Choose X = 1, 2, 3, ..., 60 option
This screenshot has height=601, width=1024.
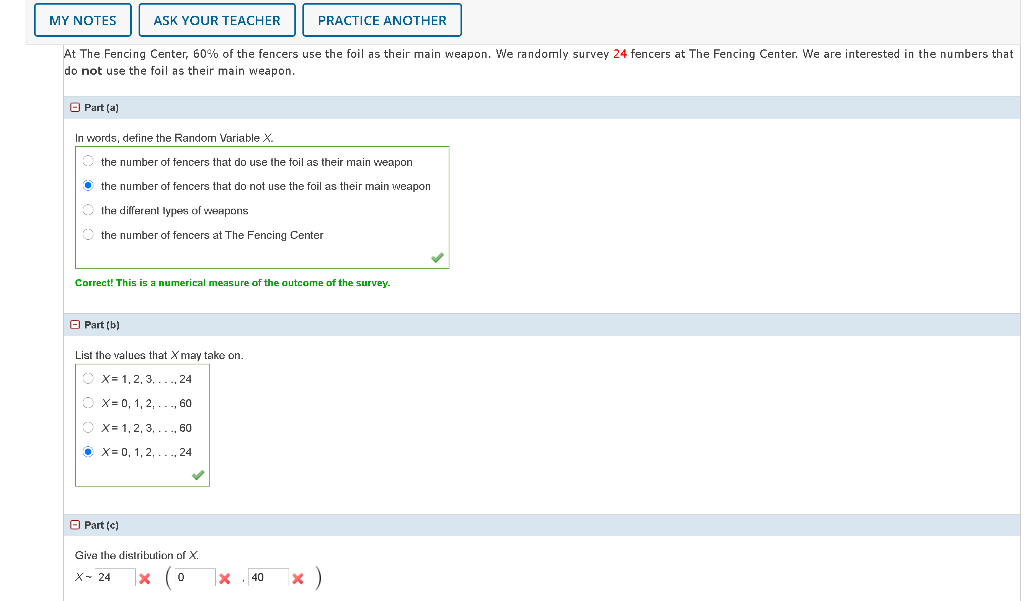point(88,427)
